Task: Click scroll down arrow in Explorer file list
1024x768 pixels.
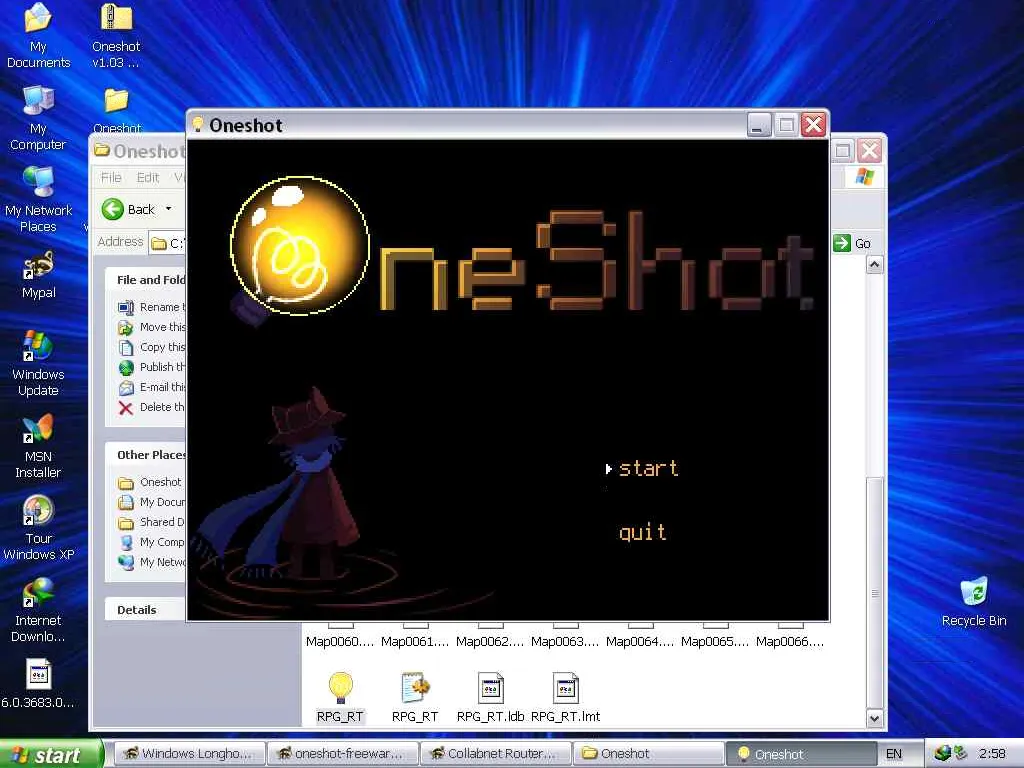Action: pyautogui.click(x=874, y=718)
